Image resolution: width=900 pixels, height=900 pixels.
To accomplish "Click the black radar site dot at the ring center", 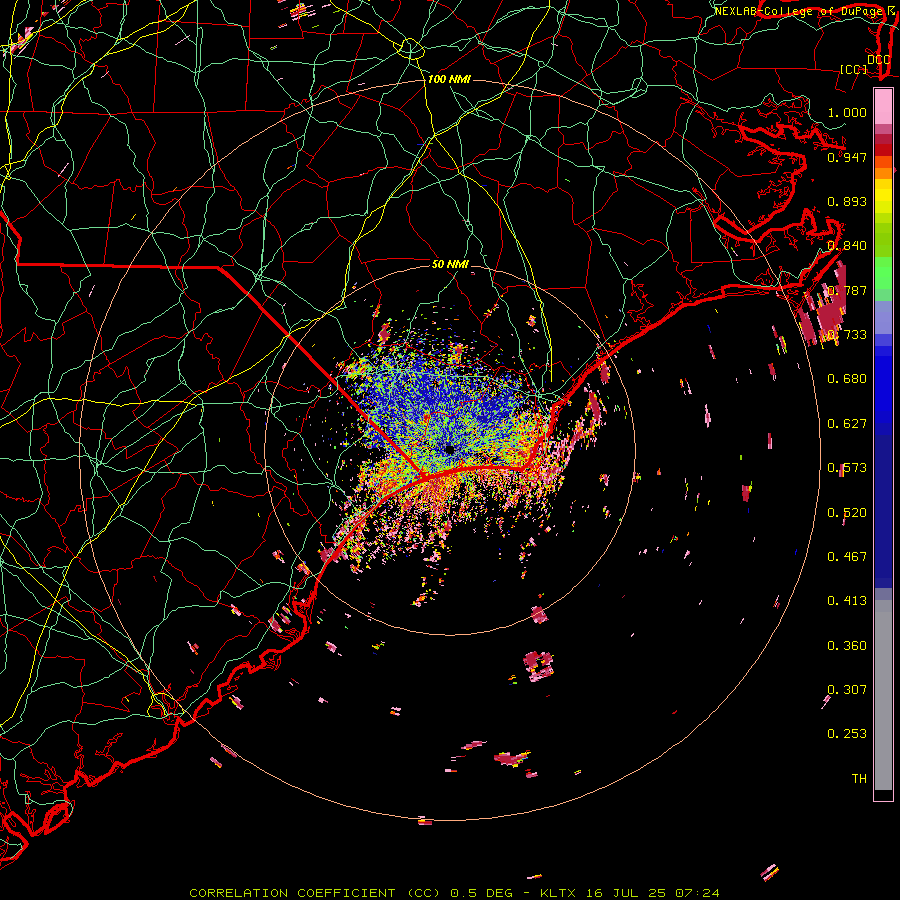I will (x=449, y=449).
